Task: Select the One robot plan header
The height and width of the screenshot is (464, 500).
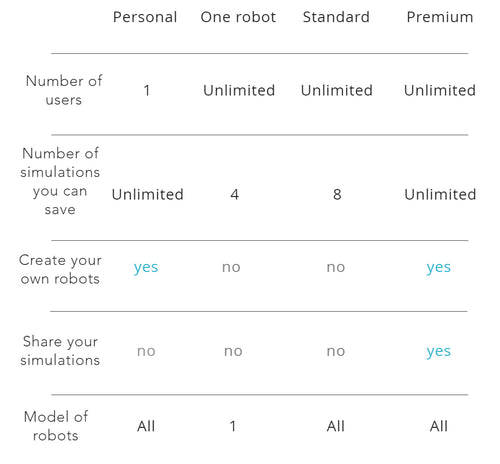Action: point(238,17)
